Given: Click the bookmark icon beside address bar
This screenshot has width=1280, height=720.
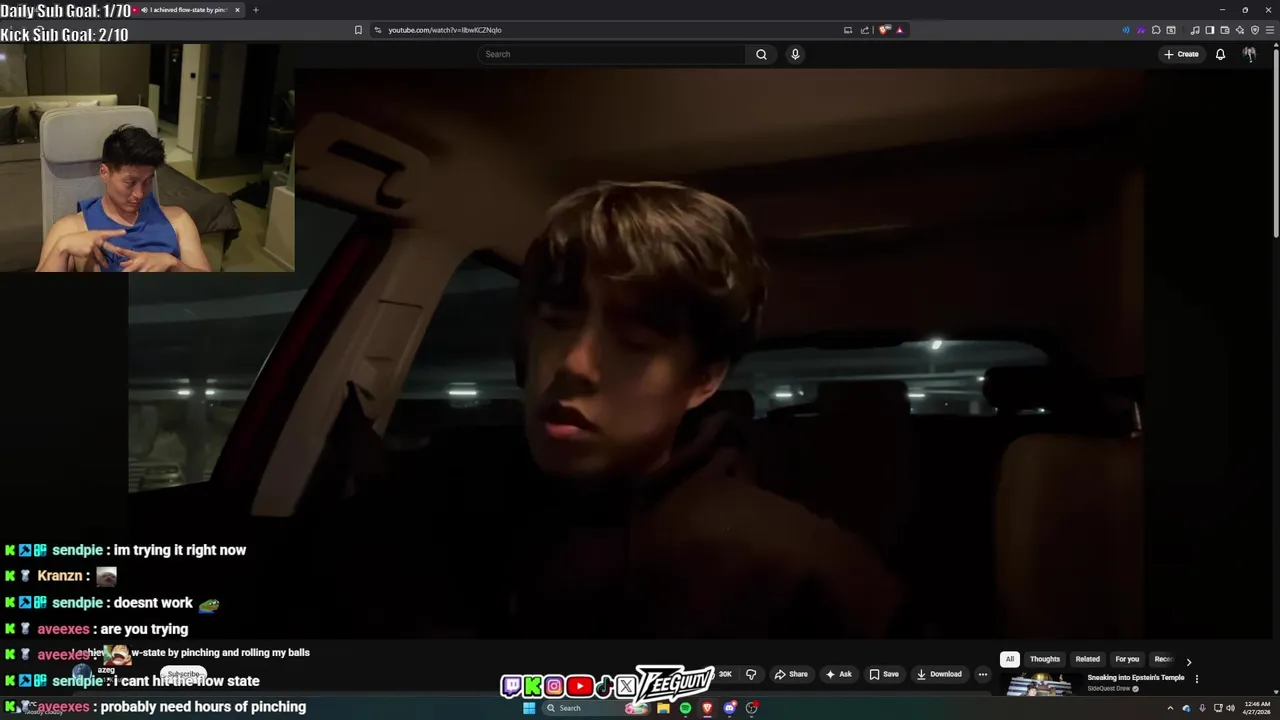Looking at the screenshot, I should (x=358, y=30).
